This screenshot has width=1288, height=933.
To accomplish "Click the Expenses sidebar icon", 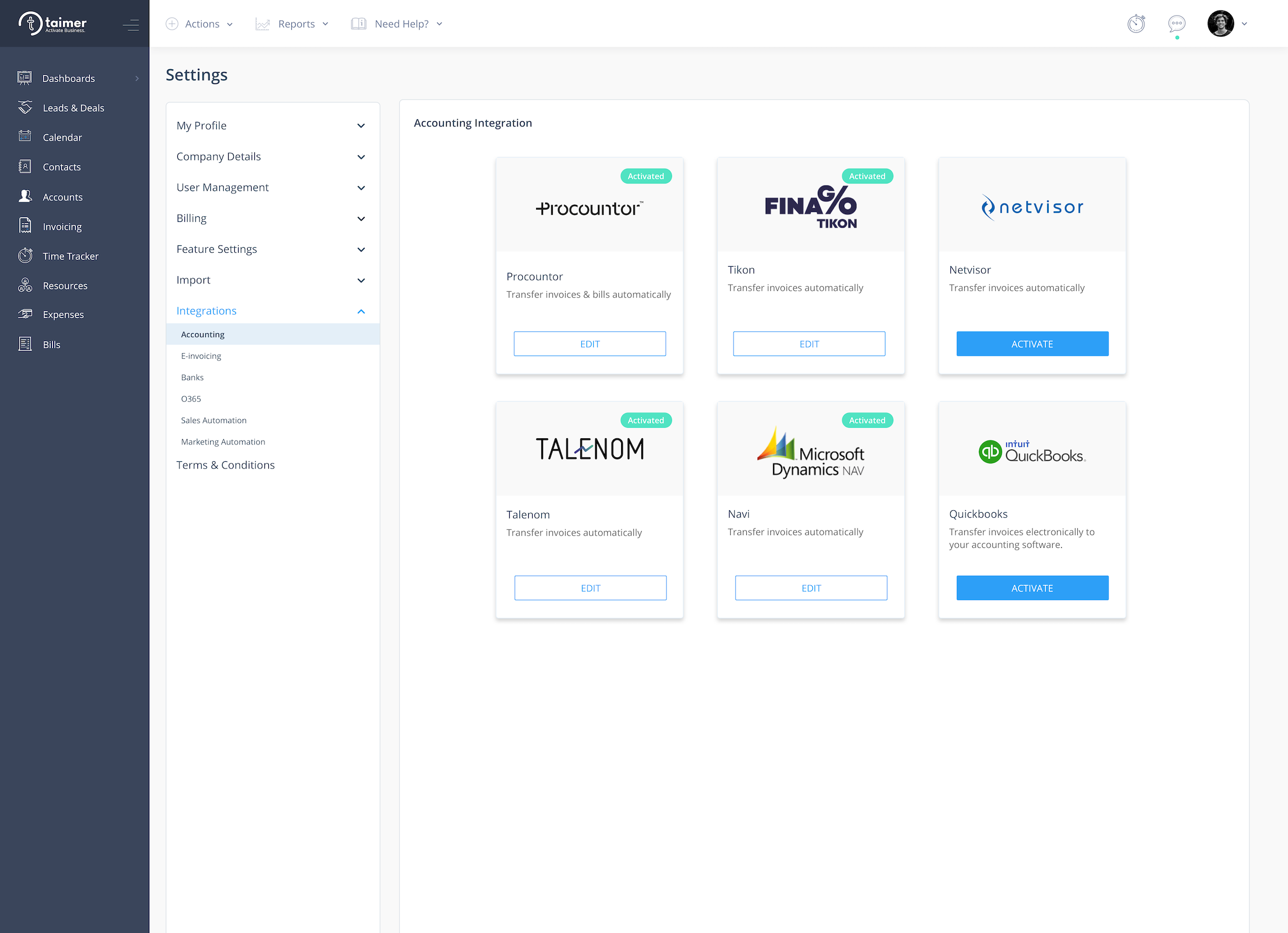I will [x=25, y=314].
